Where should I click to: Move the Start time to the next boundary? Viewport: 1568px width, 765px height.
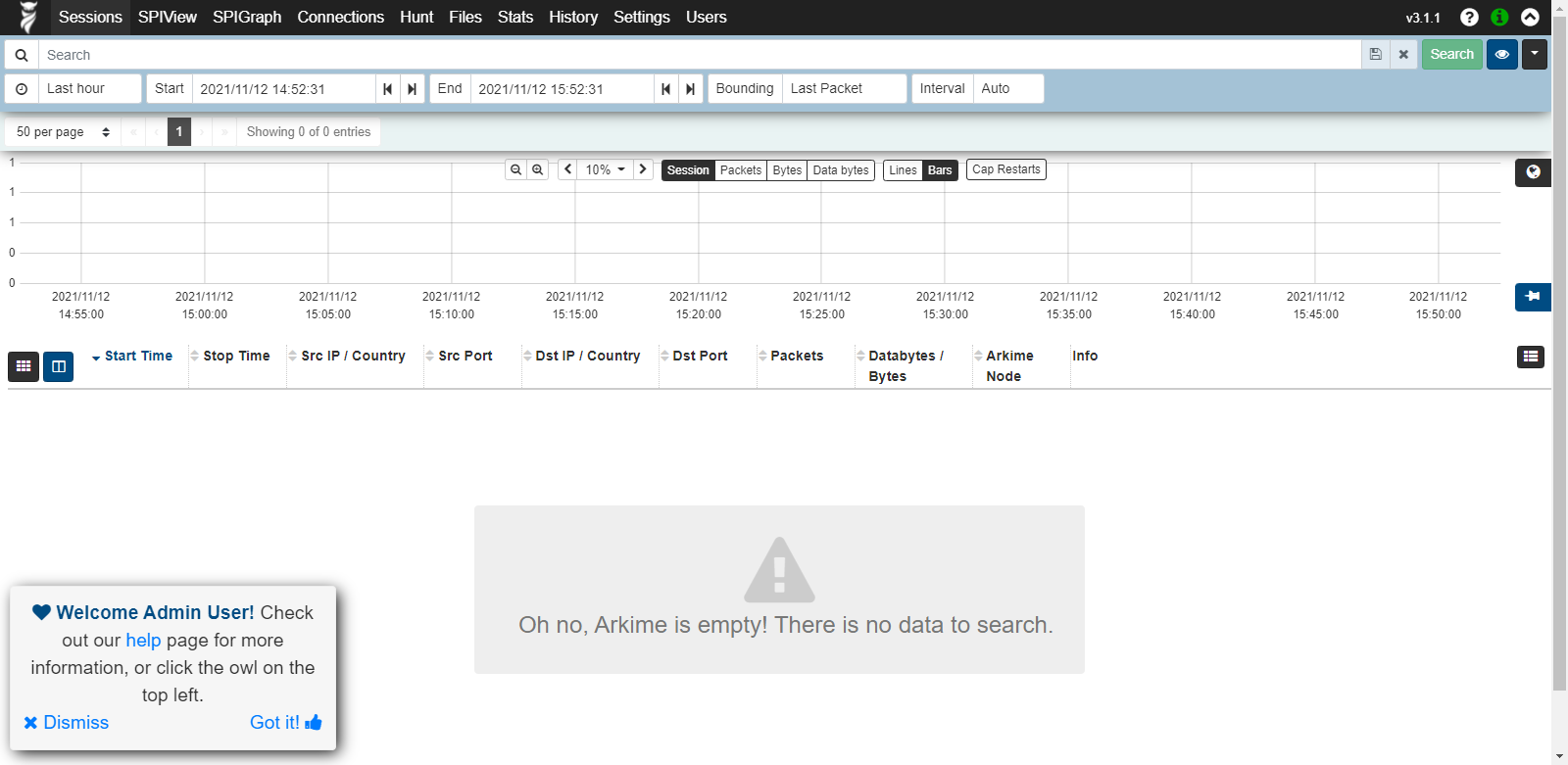click(413, 88)
